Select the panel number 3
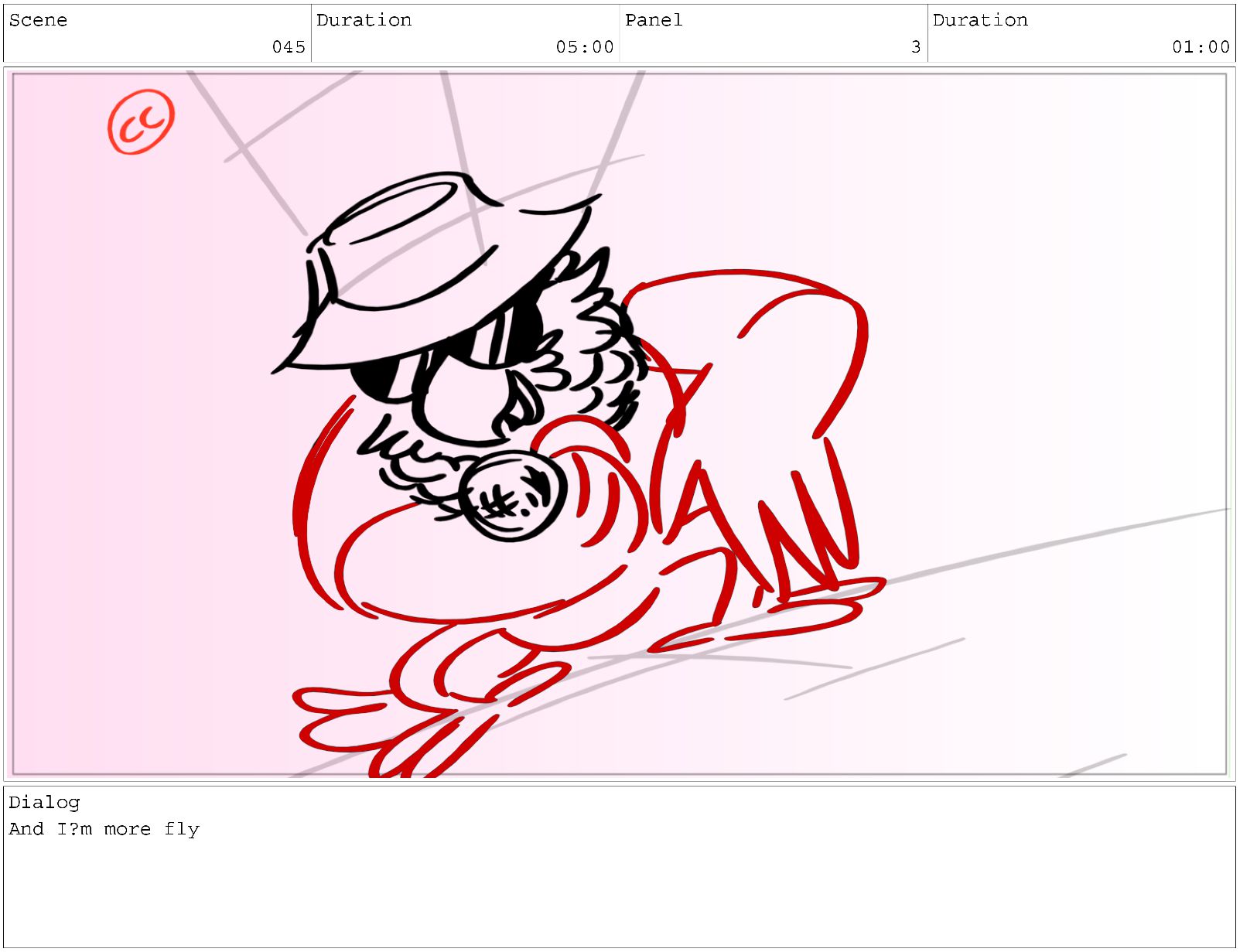This screenshot has width=1240, height=952. 916,47
